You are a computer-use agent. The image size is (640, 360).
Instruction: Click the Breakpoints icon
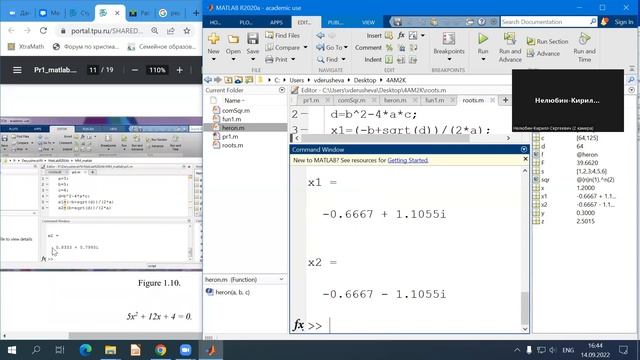(449, 39)
